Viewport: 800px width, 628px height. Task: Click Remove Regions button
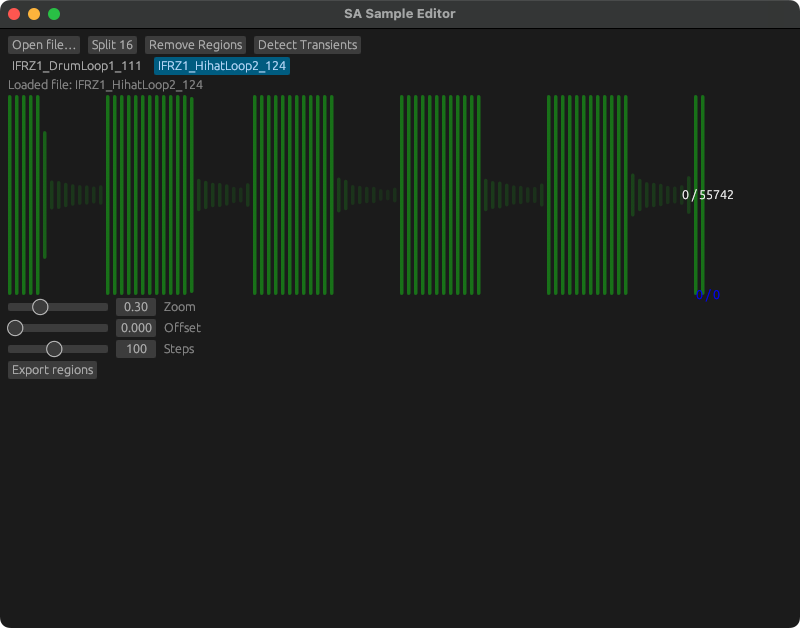[195, 45]
